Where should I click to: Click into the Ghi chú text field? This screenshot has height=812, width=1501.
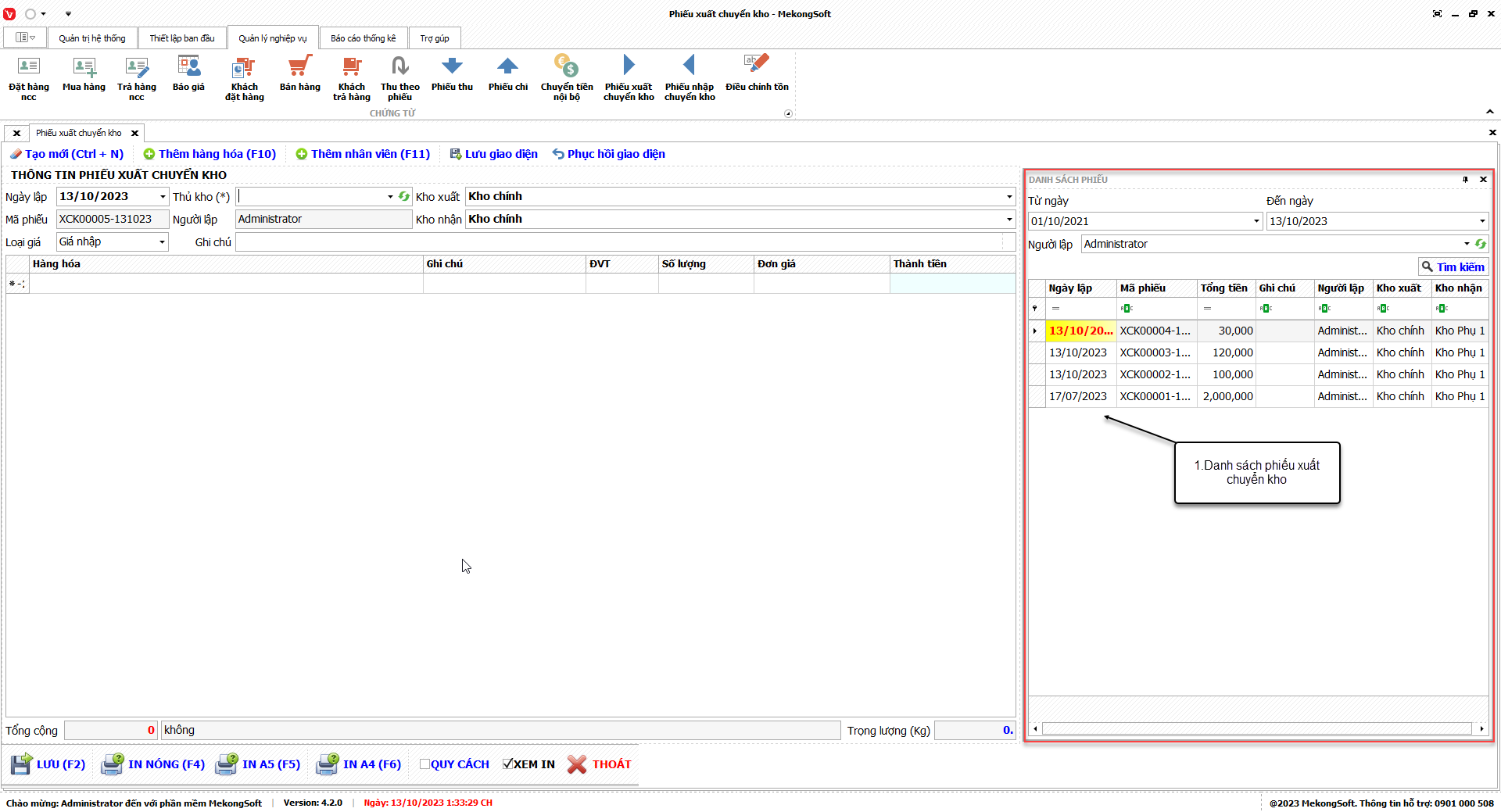click(618, 242)
